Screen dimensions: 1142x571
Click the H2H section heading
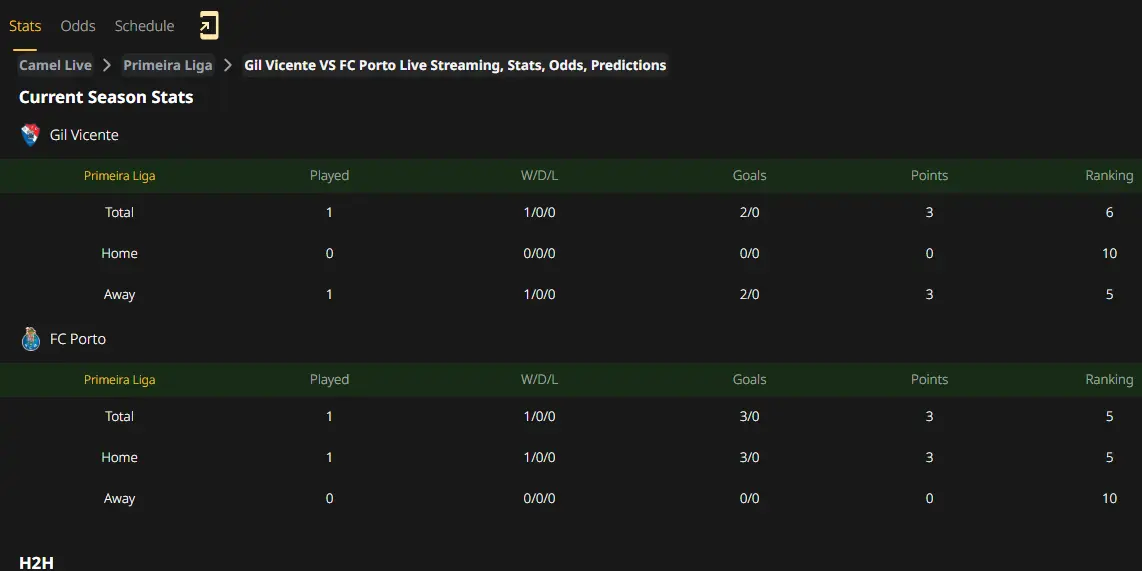point(36,563)
